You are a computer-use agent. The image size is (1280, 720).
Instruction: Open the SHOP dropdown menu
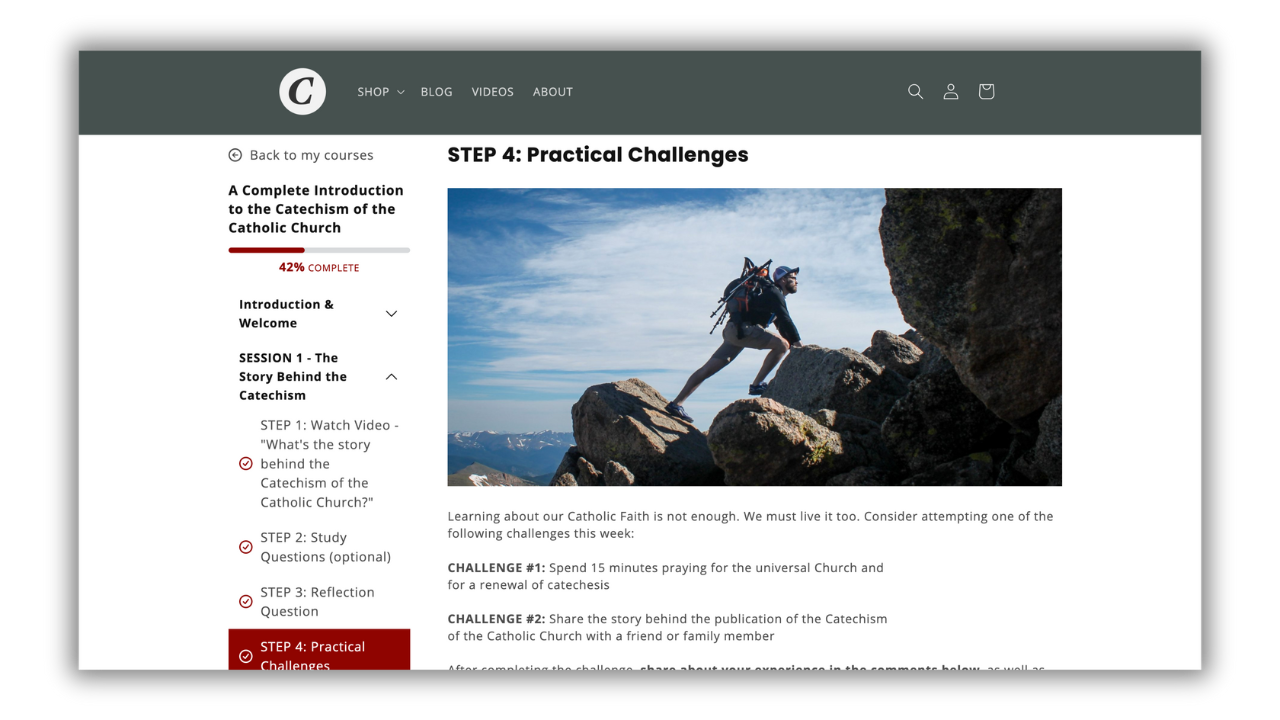[x=381, y=92]
